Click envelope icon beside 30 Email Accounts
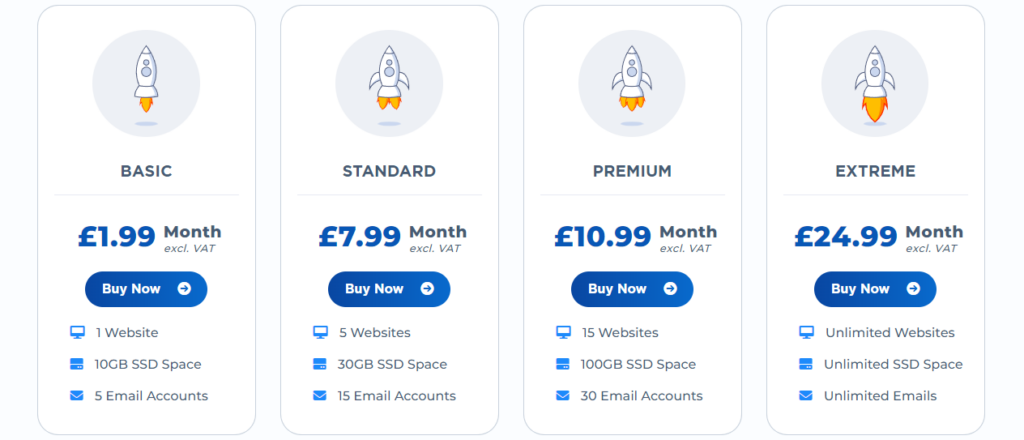Viewport: 1024px width, 440px height. tap(562, 396)
